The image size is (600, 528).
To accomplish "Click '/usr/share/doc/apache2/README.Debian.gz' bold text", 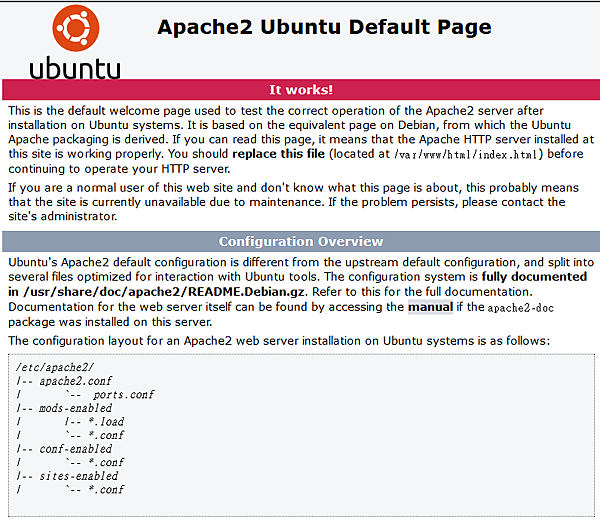I will [164, 292].
